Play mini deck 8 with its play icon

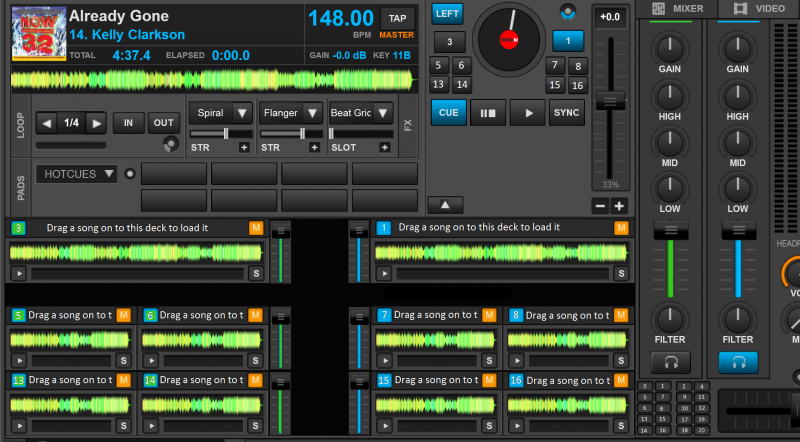point(516,360)
